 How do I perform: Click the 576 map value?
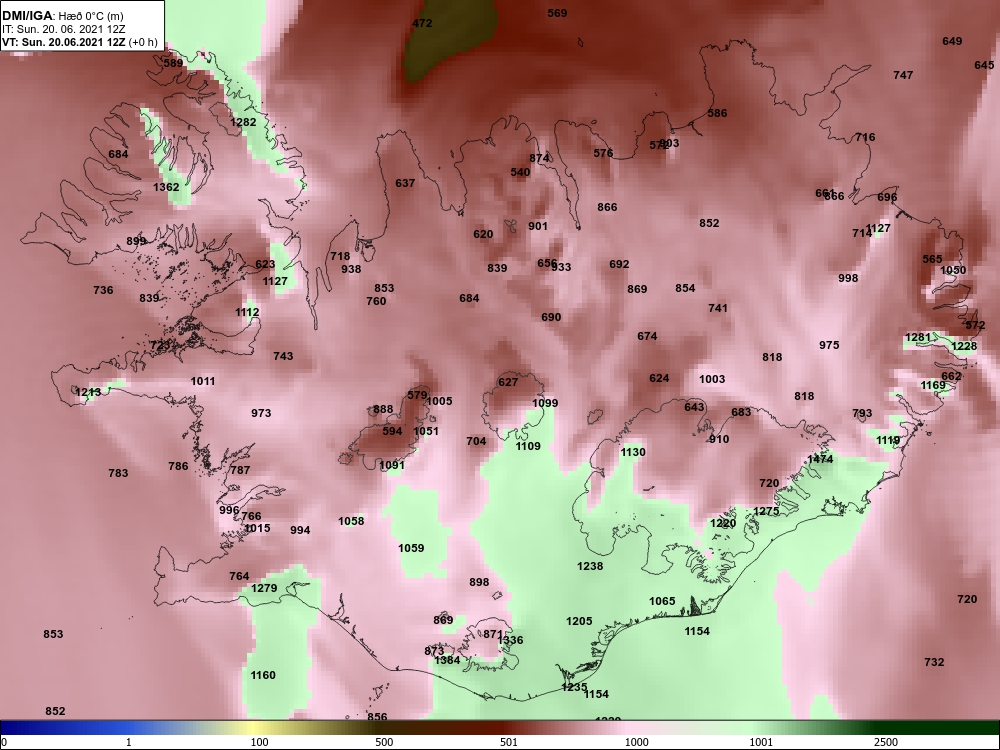(603, 153)
